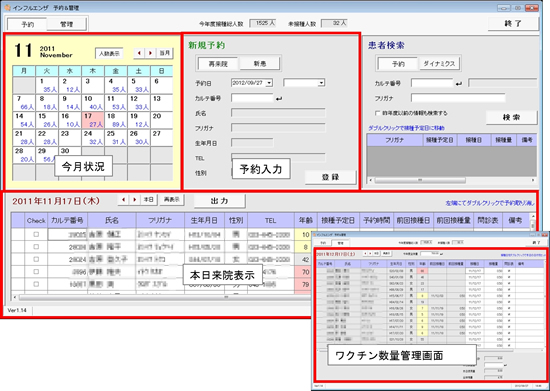Switch to the 管理 tab at top left
This screenshot has height=391, width=550.
pos(67,24)
